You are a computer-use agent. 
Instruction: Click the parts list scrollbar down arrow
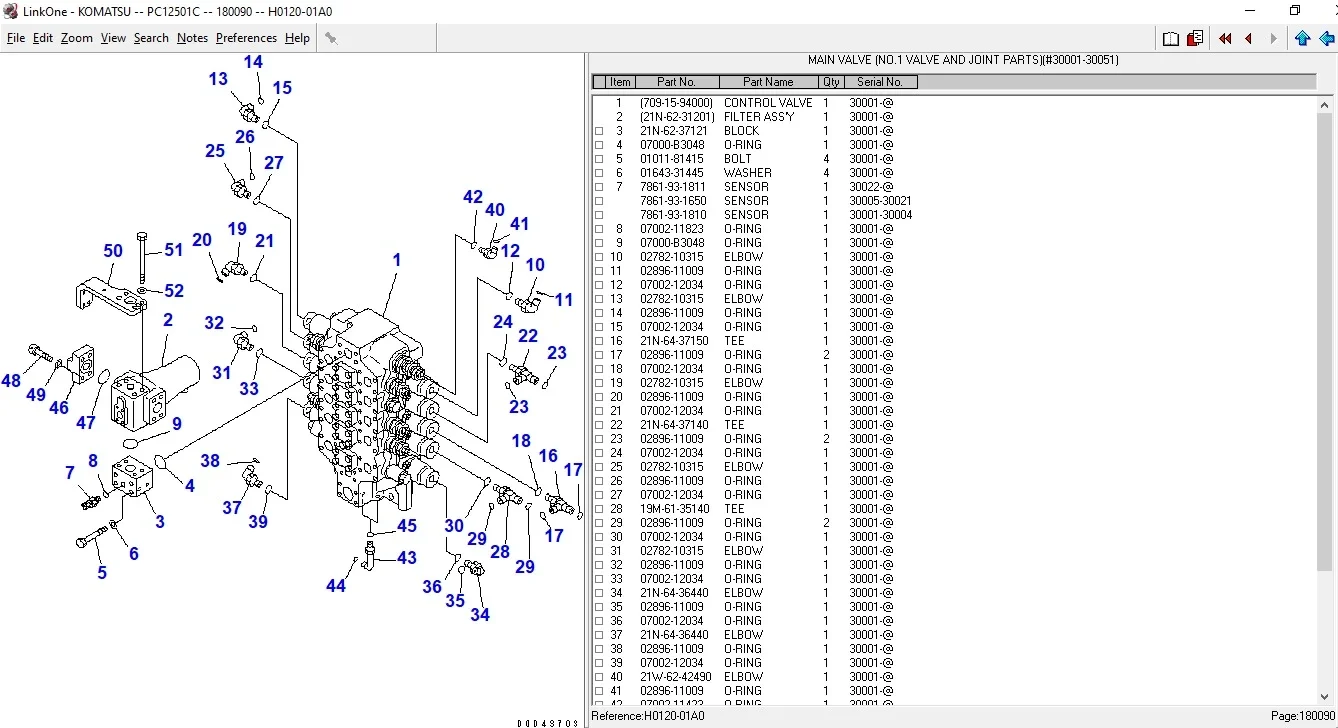(x=1326, y=697)
